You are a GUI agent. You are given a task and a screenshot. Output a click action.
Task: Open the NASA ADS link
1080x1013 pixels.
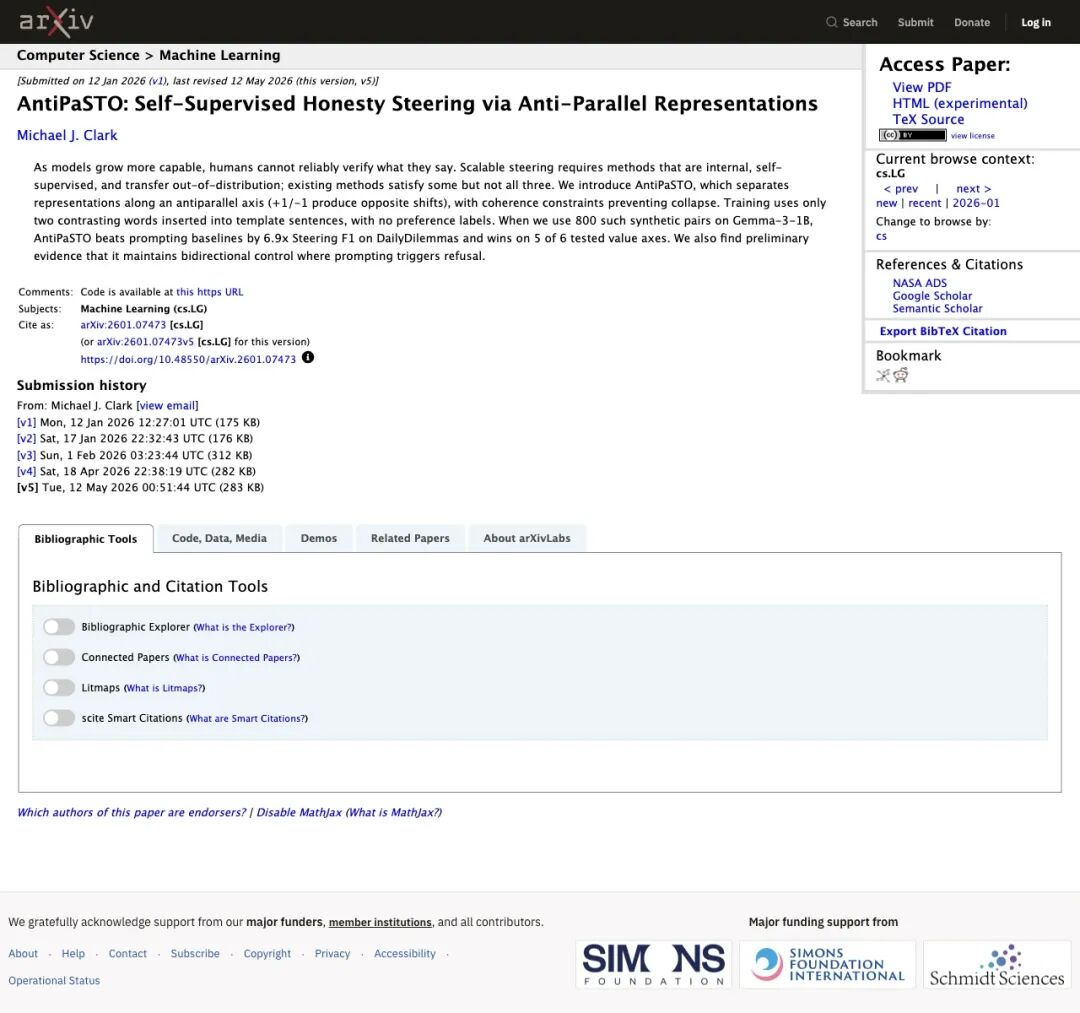point(920,283)
